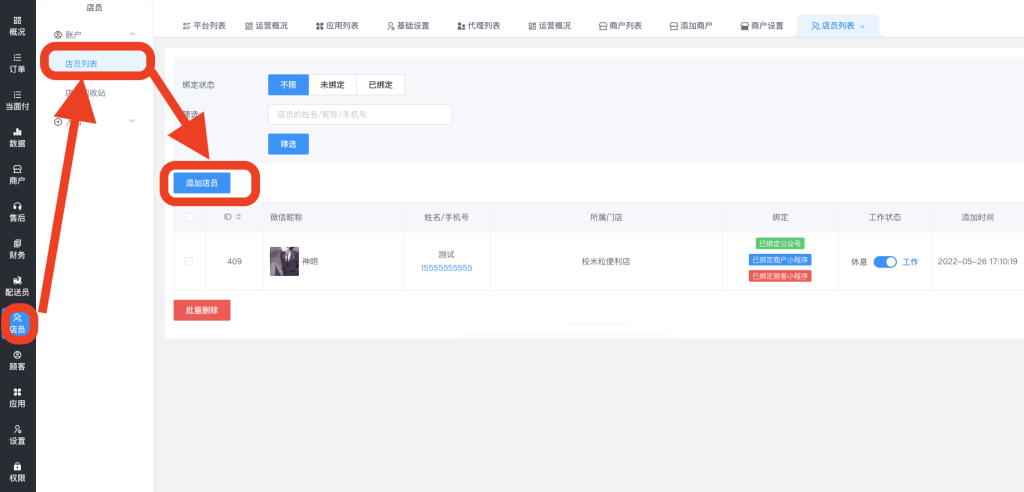Select the 未绑定 binding status filter
Screen dimensions: 1024x492
coord(332,85)
